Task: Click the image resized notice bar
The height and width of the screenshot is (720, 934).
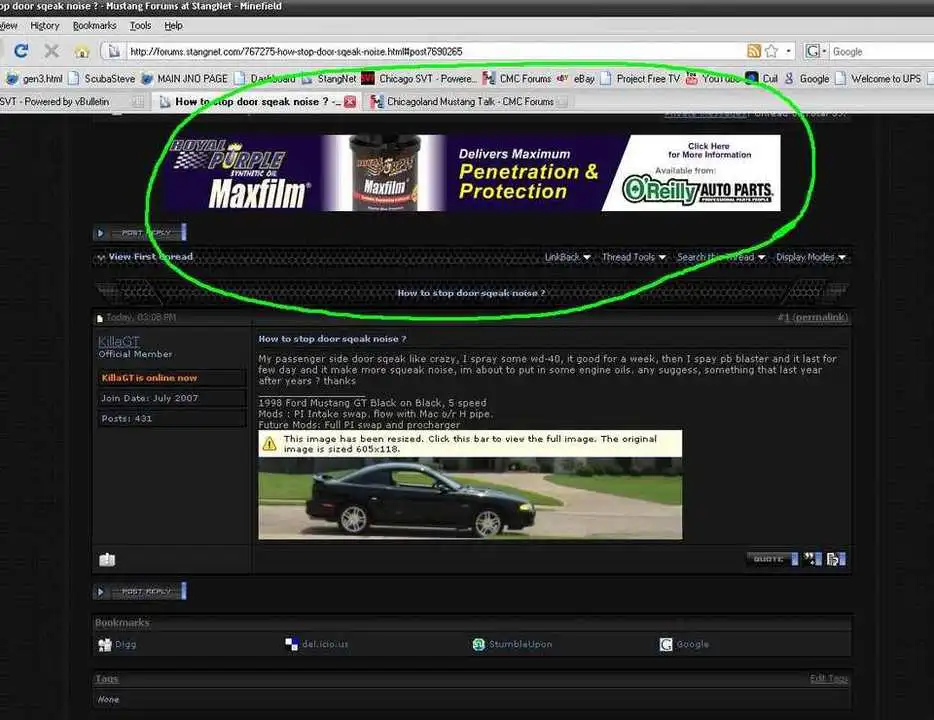Action: pyautogui.click(x=470, y=444)
